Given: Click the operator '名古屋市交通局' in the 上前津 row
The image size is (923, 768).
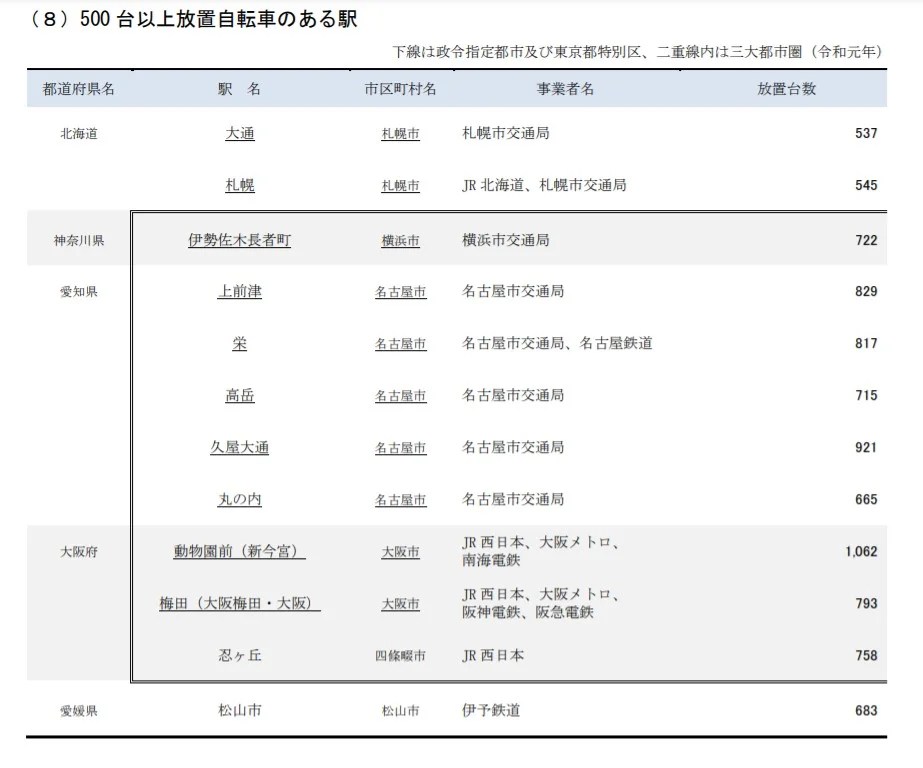Looking at the screenshot, I should tap(513, 291).
